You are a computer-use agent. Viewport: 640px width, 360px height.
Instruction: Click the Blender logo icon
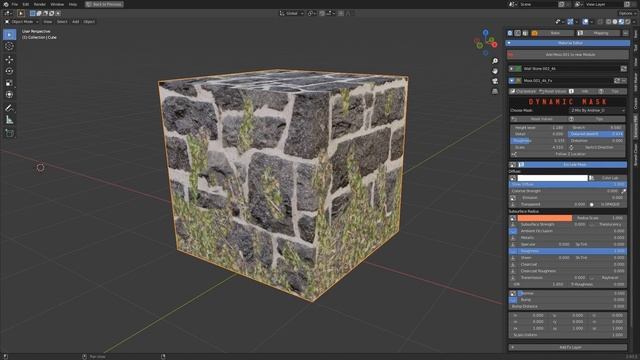(x=5, y=4)
